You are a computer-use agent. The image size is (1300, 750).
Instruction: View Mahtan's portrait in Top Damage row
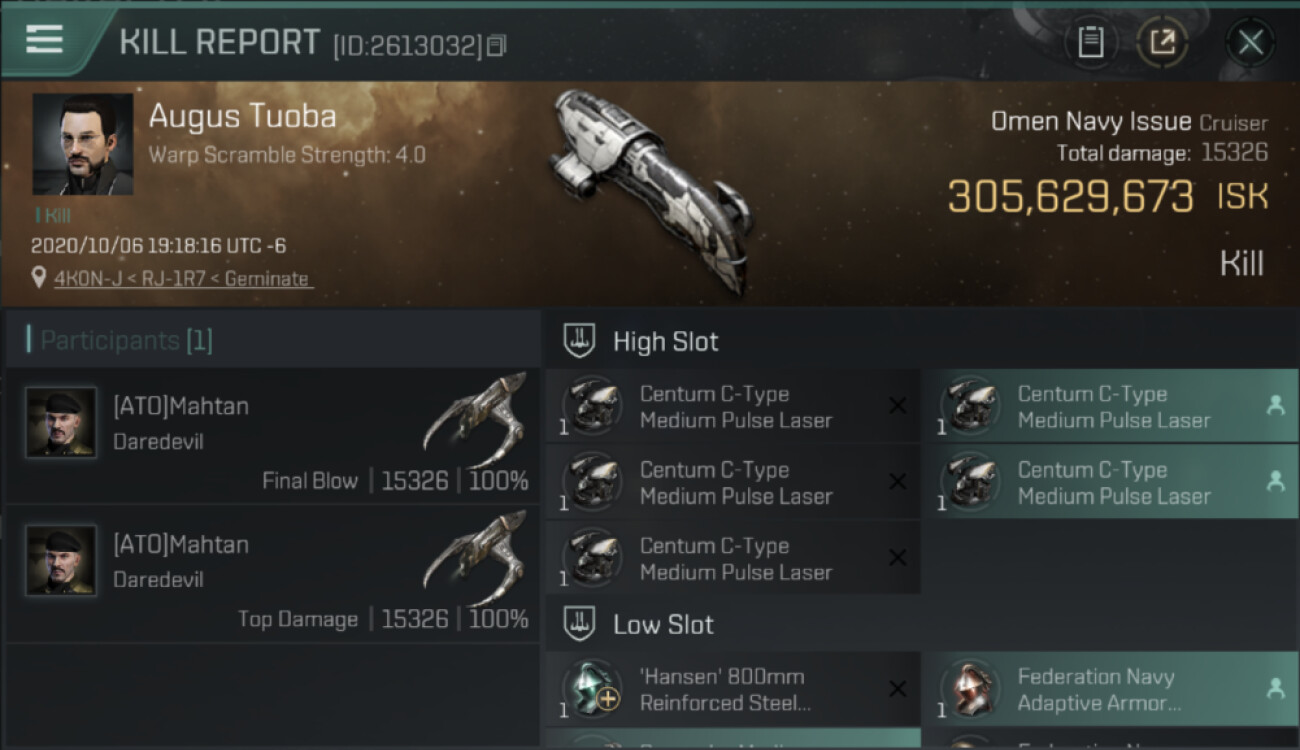coord(61,560)
